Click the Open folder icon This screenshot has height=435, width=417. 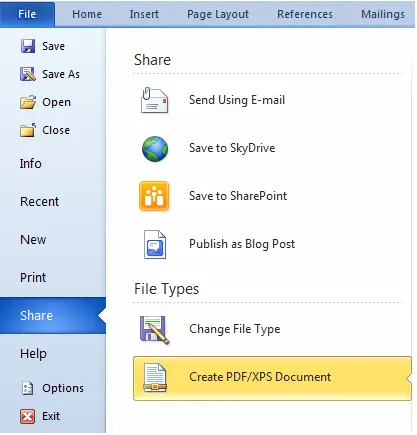click(x=28, y=102)
